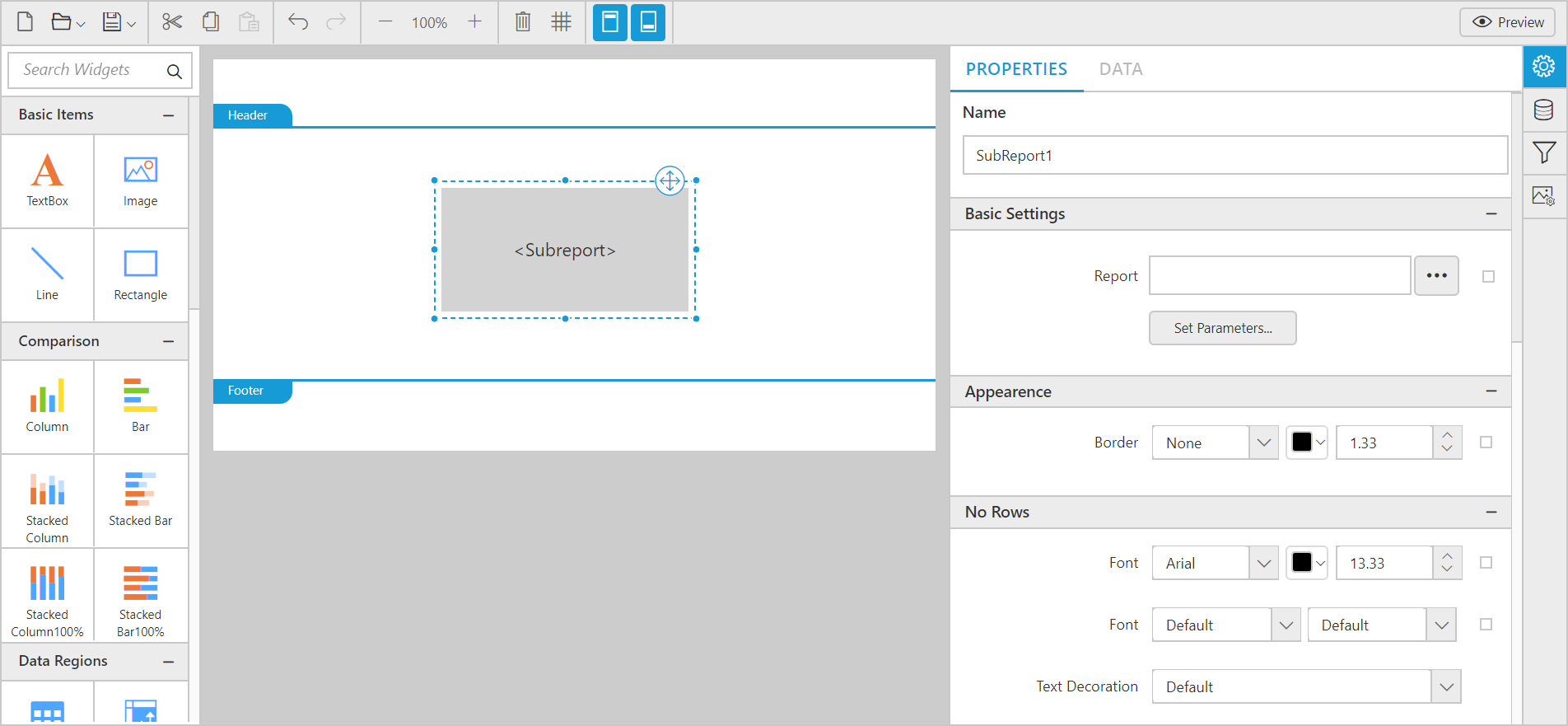This screenshot has width=1568, height=726.
Task: Select the Stacked Column100% widget
Action: click(48, 594)
